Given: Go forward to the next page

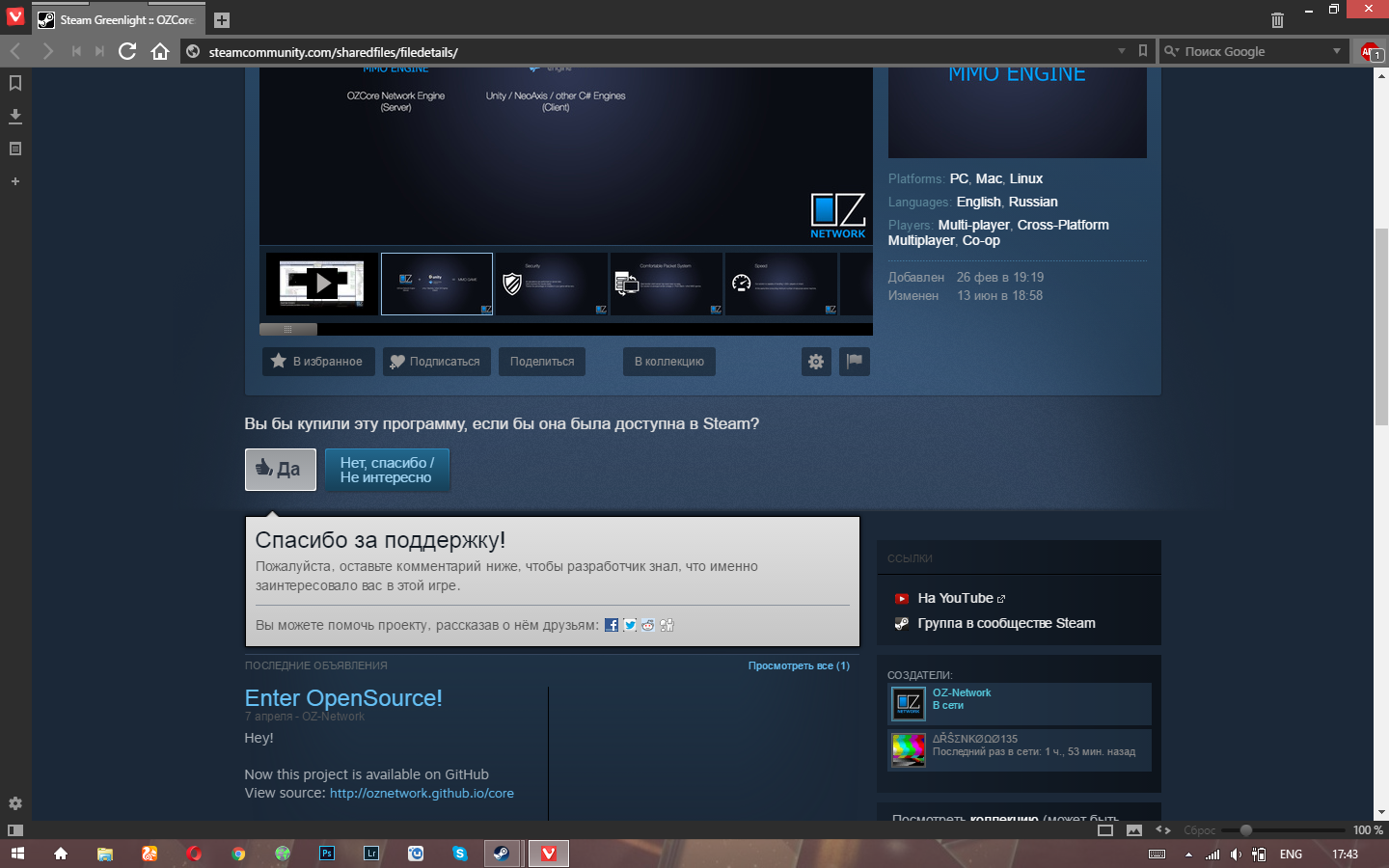Looking at the screenshot, I should [47, 51].
